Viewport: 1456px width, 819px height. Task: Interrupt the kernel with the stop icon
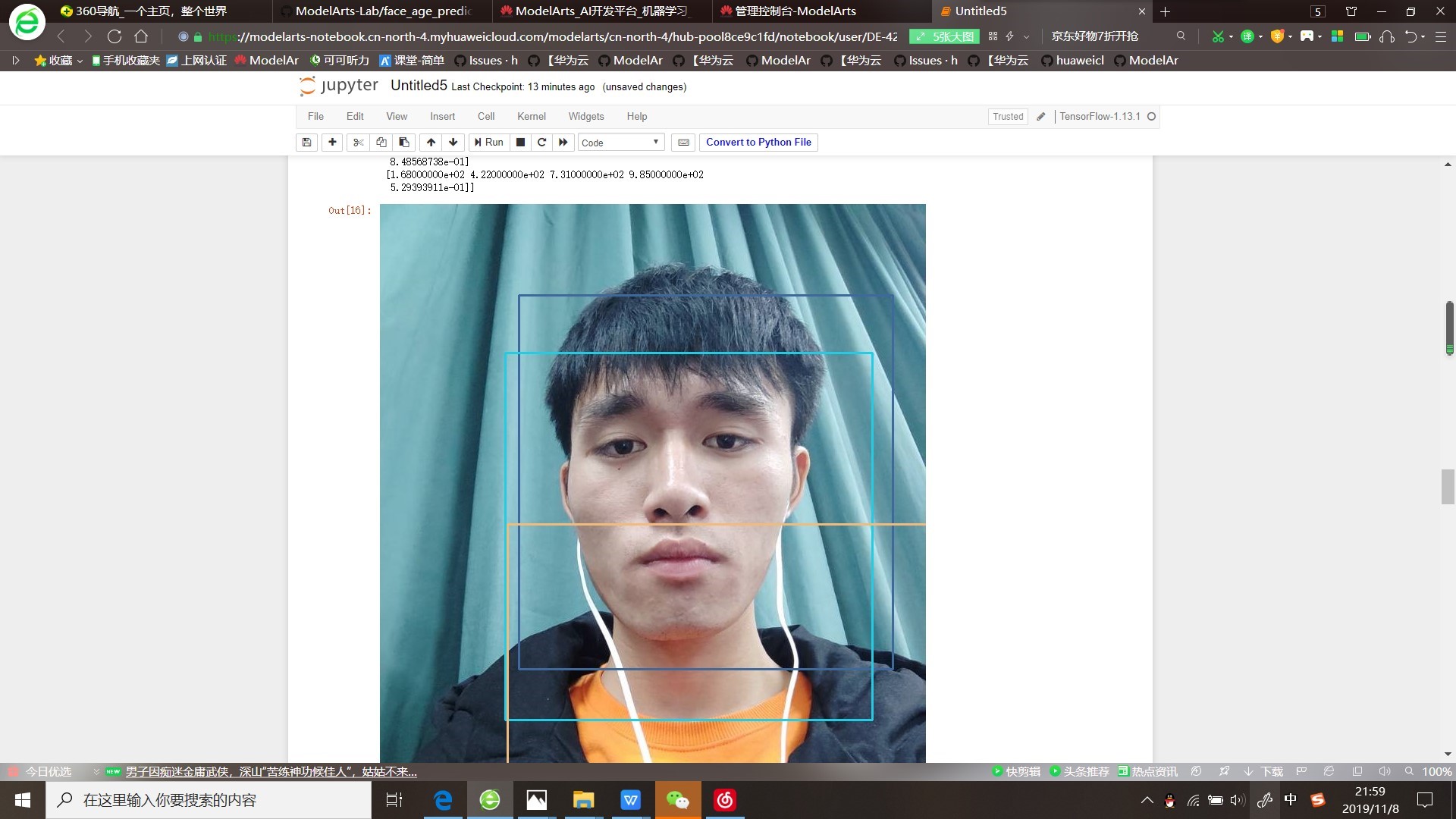(520, 142)
